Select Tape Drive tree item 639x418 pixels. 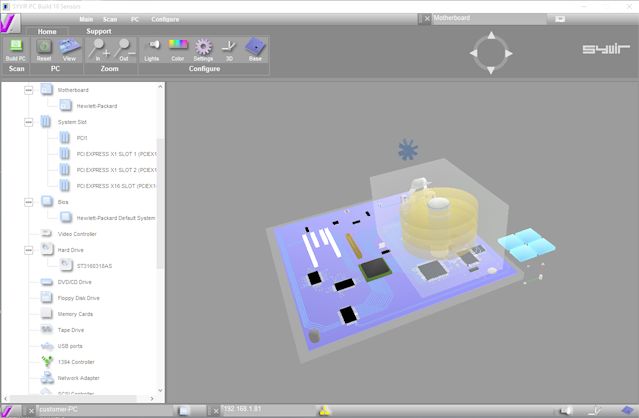[x=71, y=330]
